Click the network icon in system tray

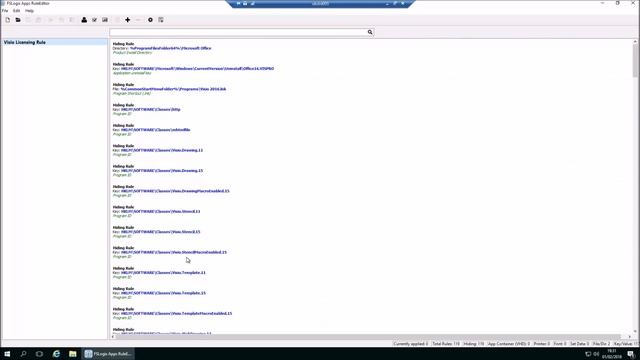tap(588, 354)
